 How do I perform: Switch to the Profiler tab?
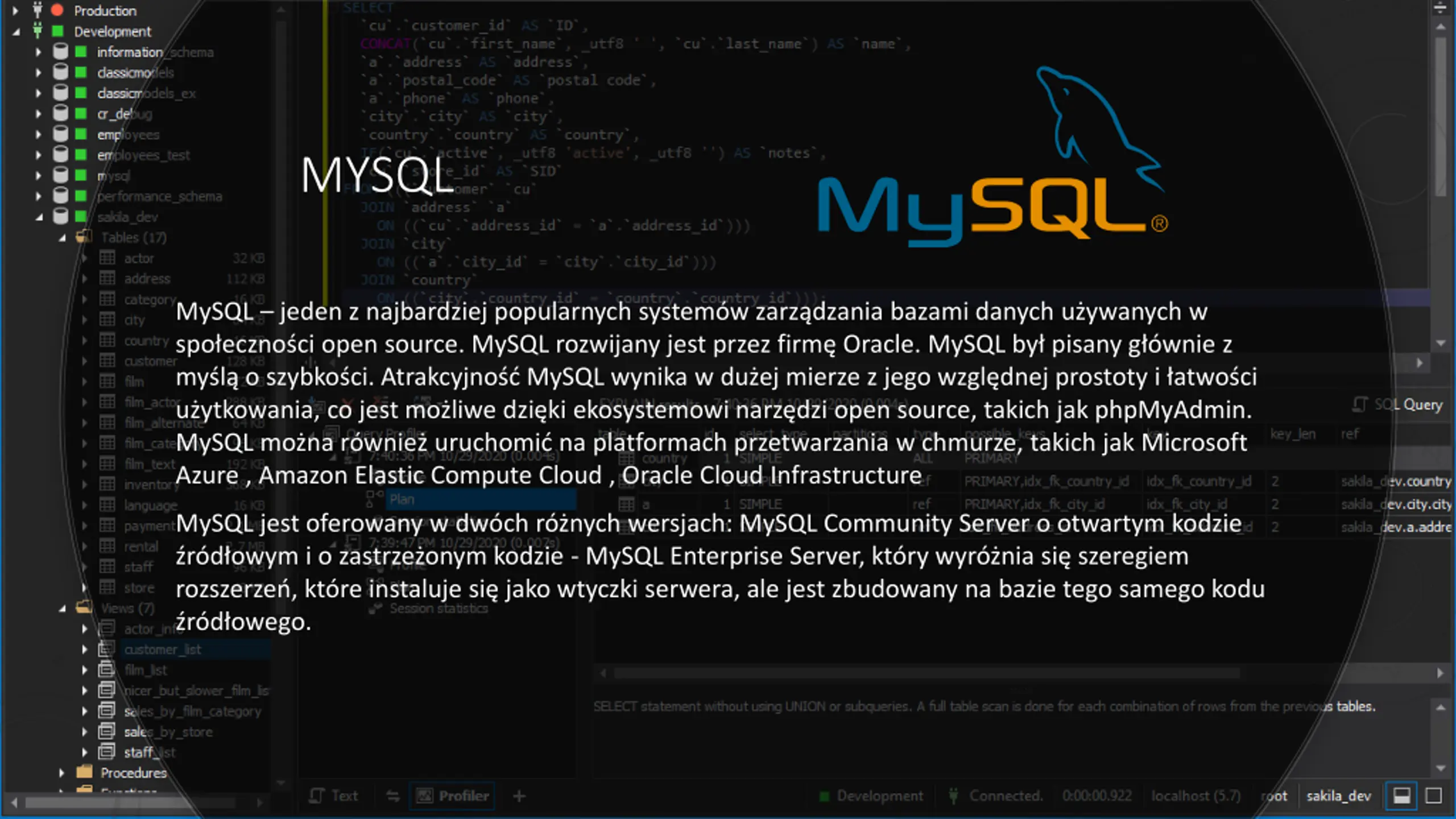click(x=453, y=796)
